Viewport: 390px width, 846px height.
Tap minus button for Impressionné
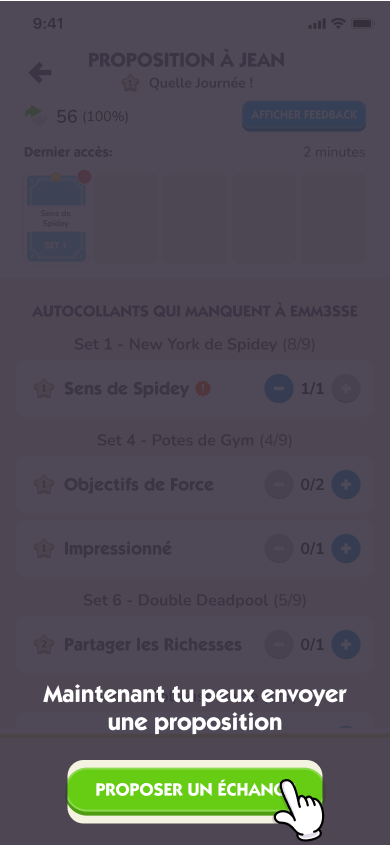(x=279, y=549)
